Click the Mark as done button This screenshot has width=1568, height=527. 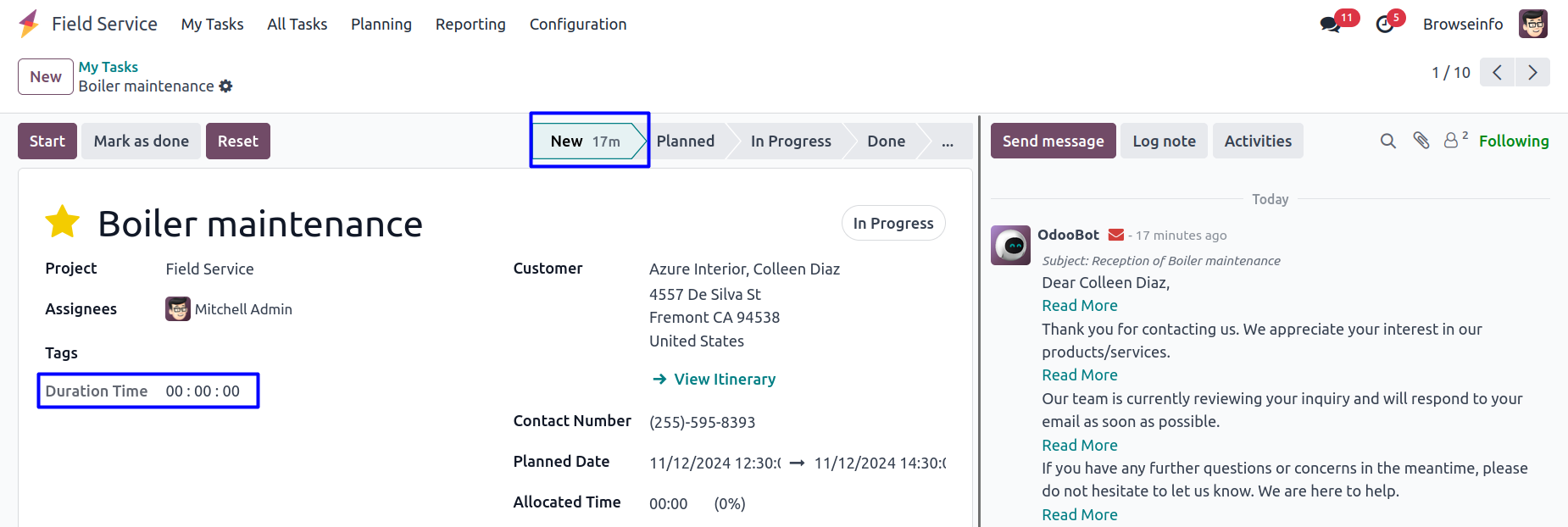click(x=142, y=141)
